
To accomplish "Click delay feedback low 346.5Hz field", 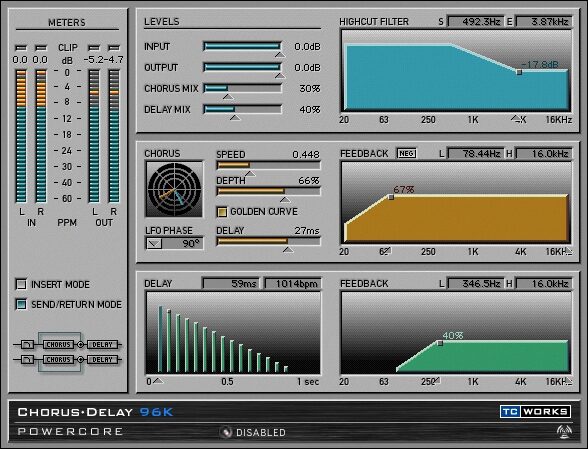I will [x=476, y=284].
